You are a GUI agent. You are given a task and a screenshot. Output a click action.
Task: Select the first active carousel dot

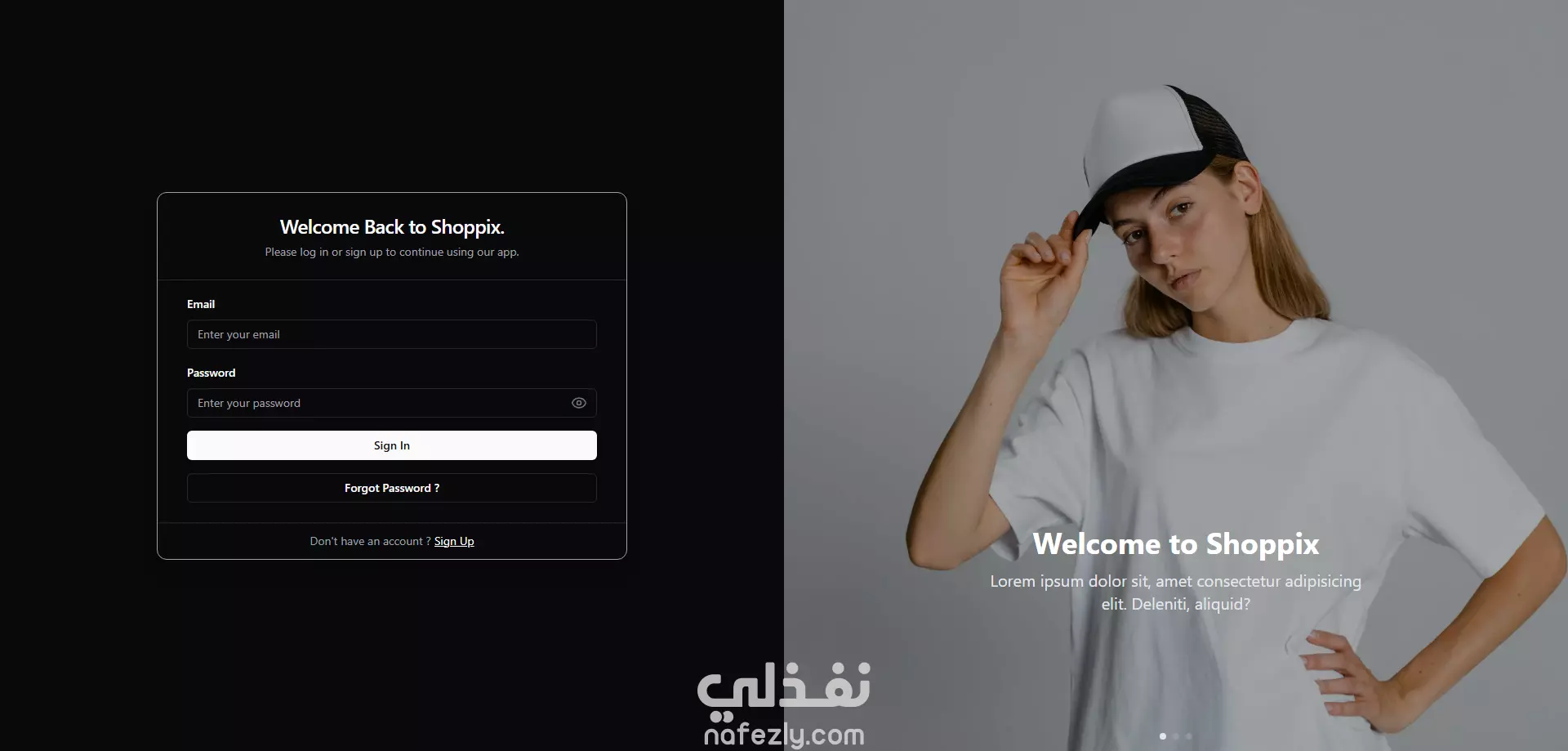click(1163, 736)
